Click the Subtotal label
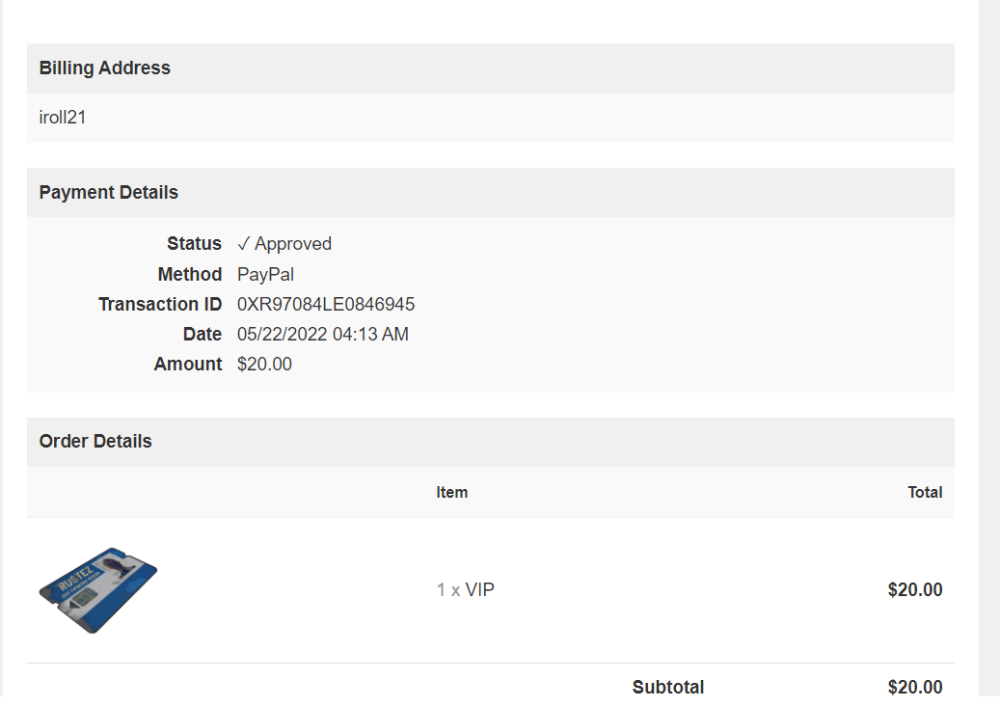Viewport: 1000px width, 707px height. coord(668,687)
